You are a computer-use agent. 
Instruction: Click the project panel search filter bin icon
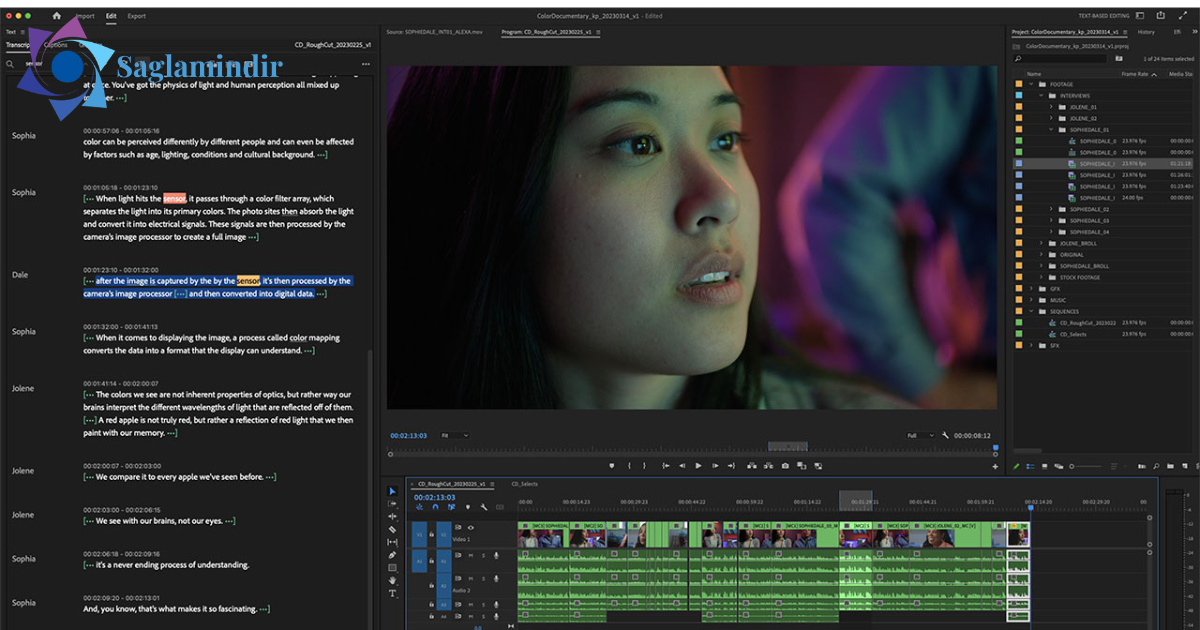click(1119, 58)
